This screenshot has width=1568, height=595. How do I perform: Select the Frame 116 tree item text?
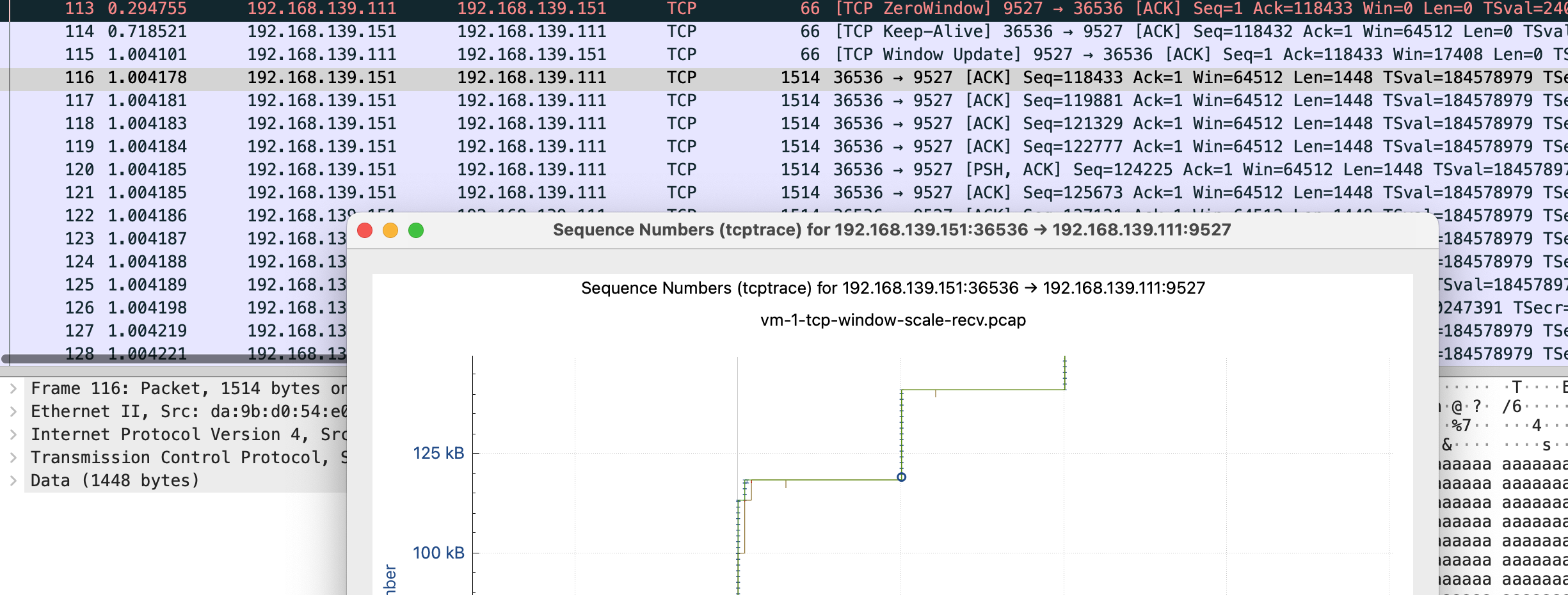(186, 388)
